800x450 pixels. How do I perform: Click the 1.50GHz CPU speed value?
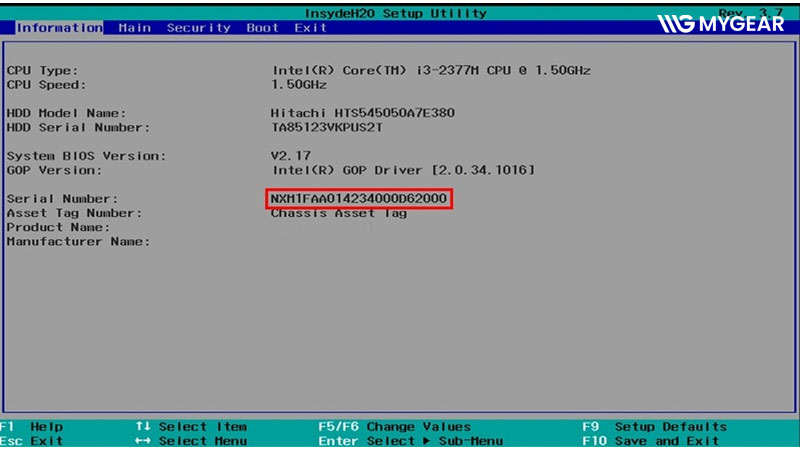299,85
